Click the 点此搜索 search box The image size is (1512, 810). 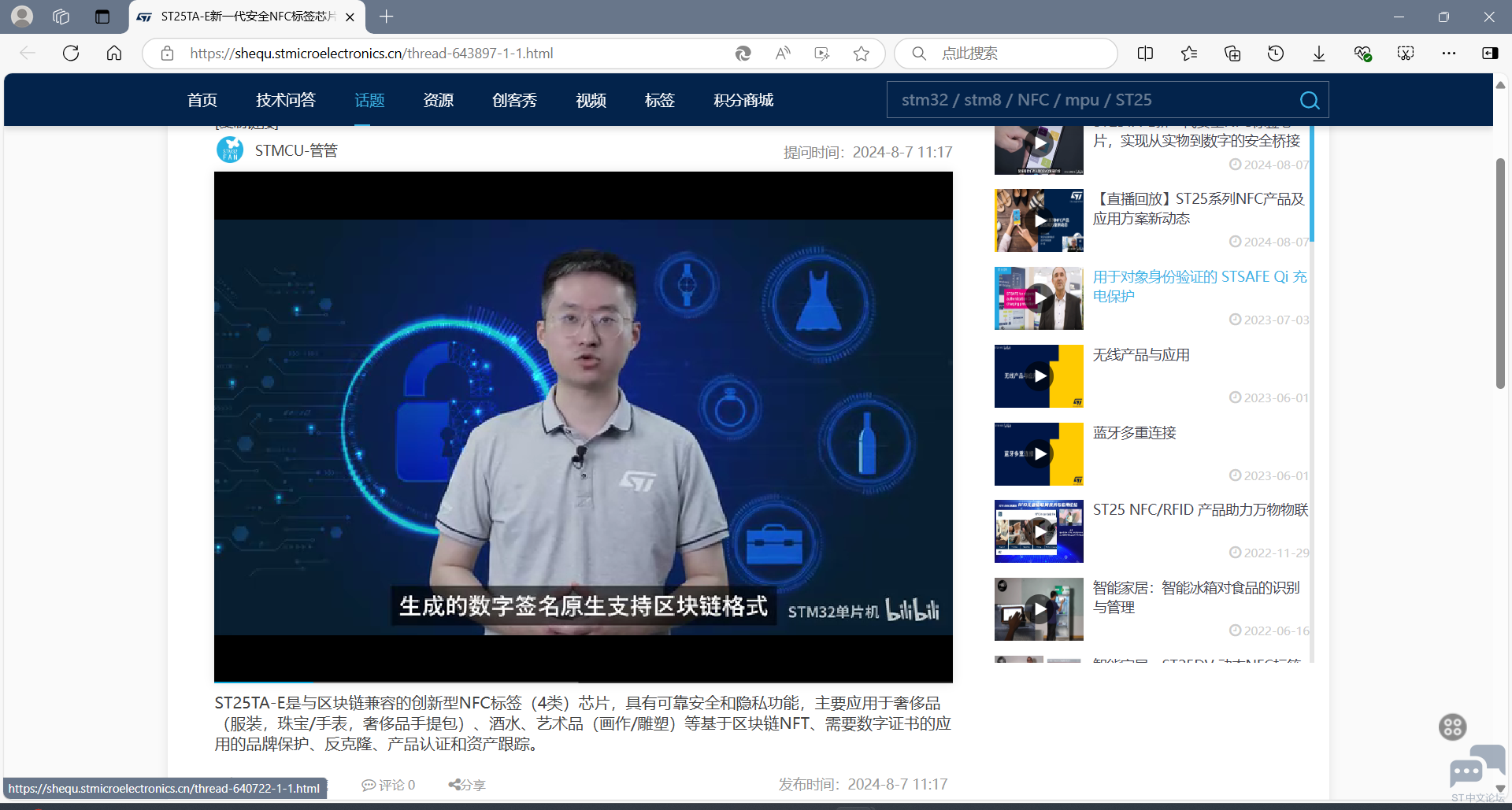point(1006,53)
